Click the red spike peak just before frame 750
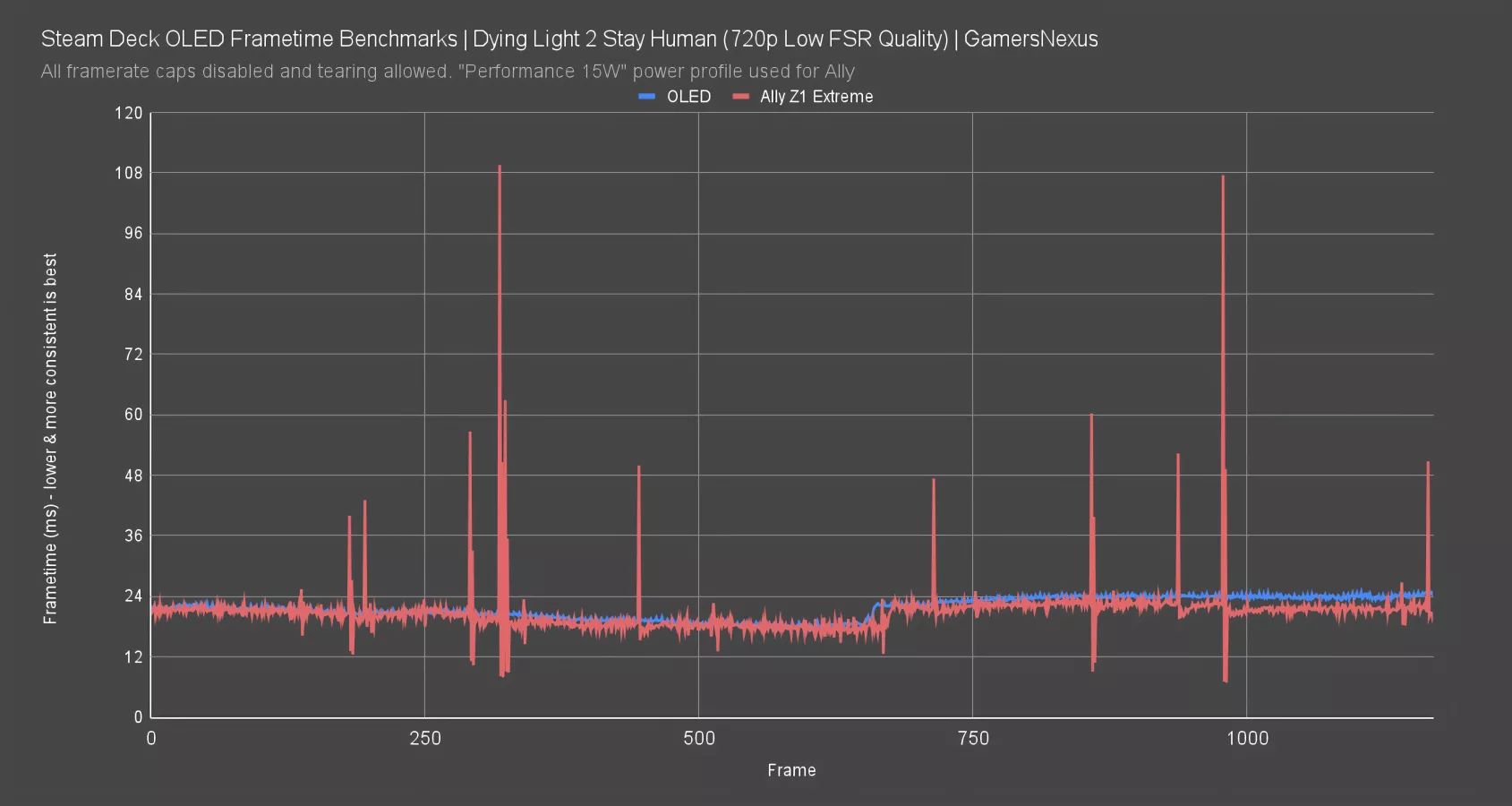The image size is (1512, 806). point(933,481)
